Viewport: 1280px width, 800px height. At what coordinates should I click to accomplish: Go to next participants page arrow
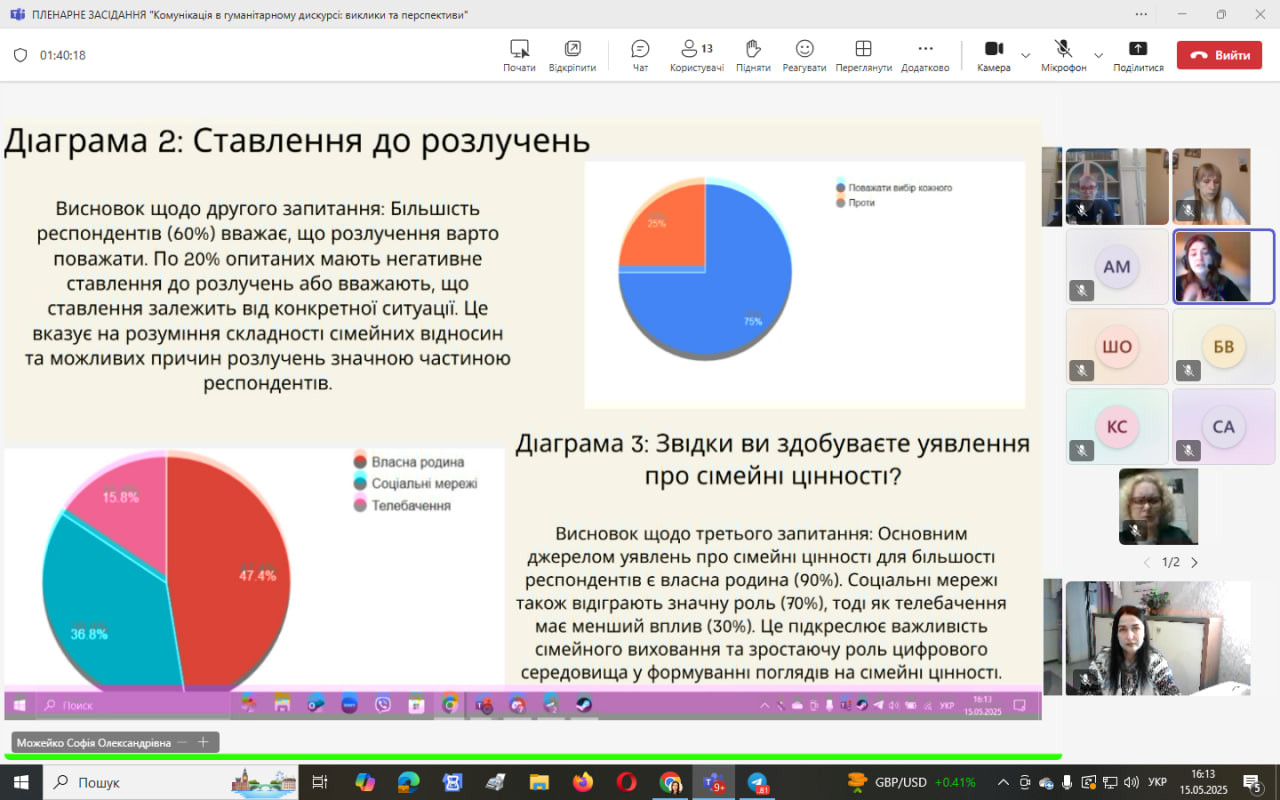click(x=1194, y=563)
